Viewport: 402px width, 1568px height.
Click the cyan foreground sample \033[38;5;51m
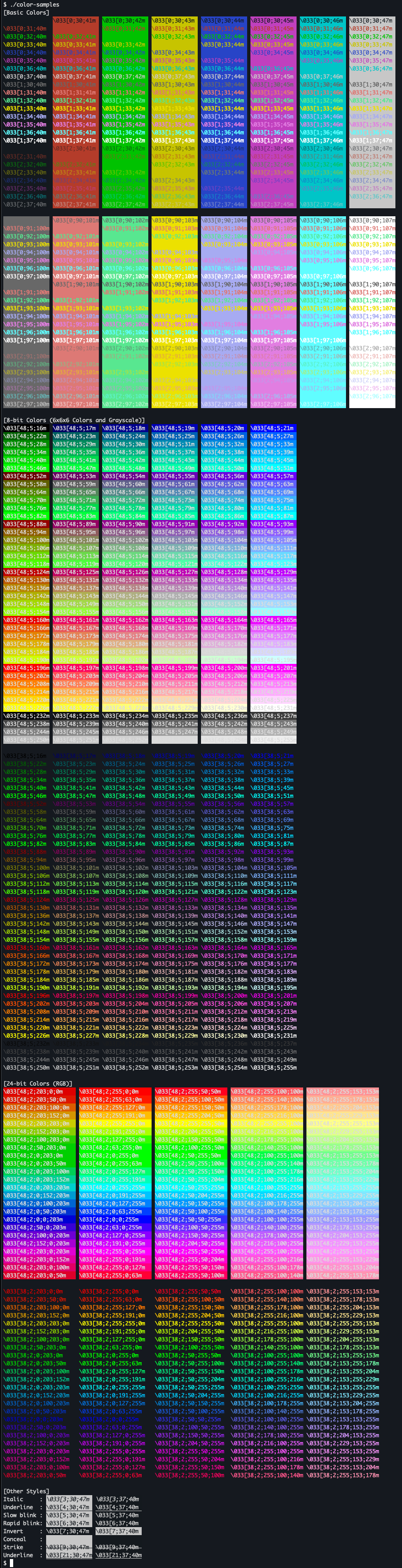272,796
